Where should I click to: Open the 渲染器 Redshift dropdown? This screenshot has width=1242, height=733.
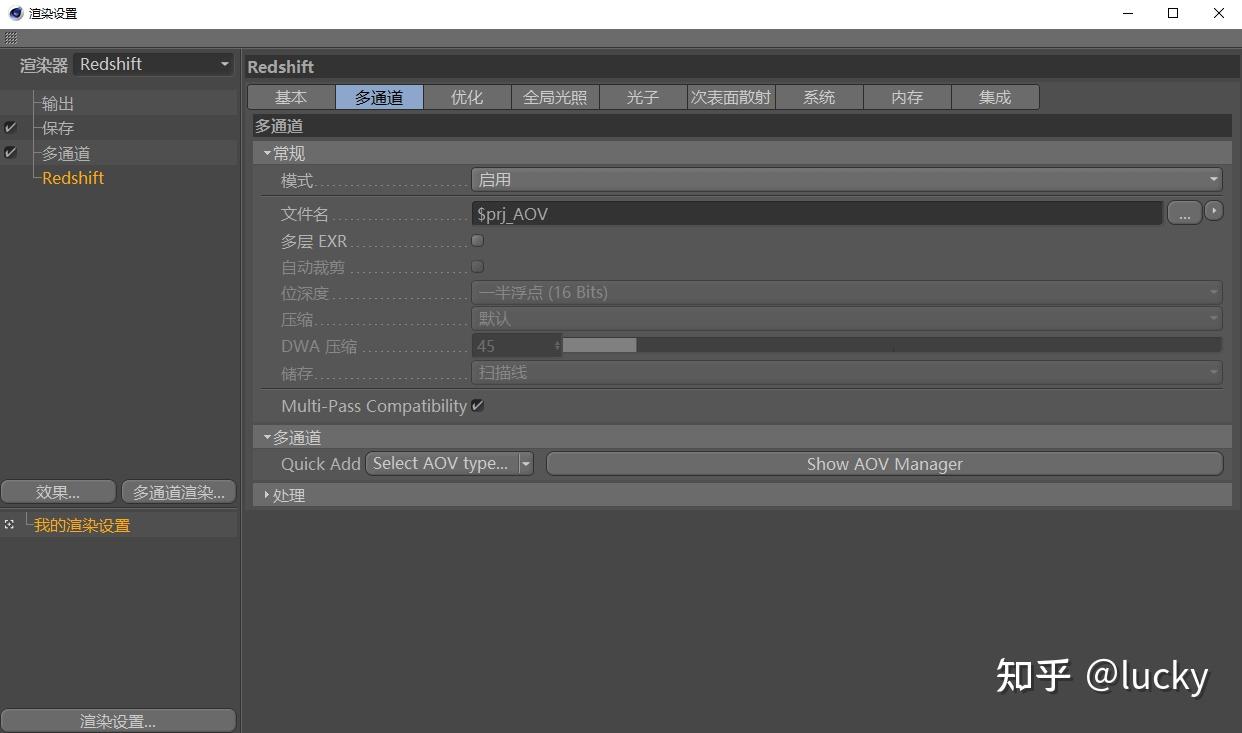click(x=153, y=63)
